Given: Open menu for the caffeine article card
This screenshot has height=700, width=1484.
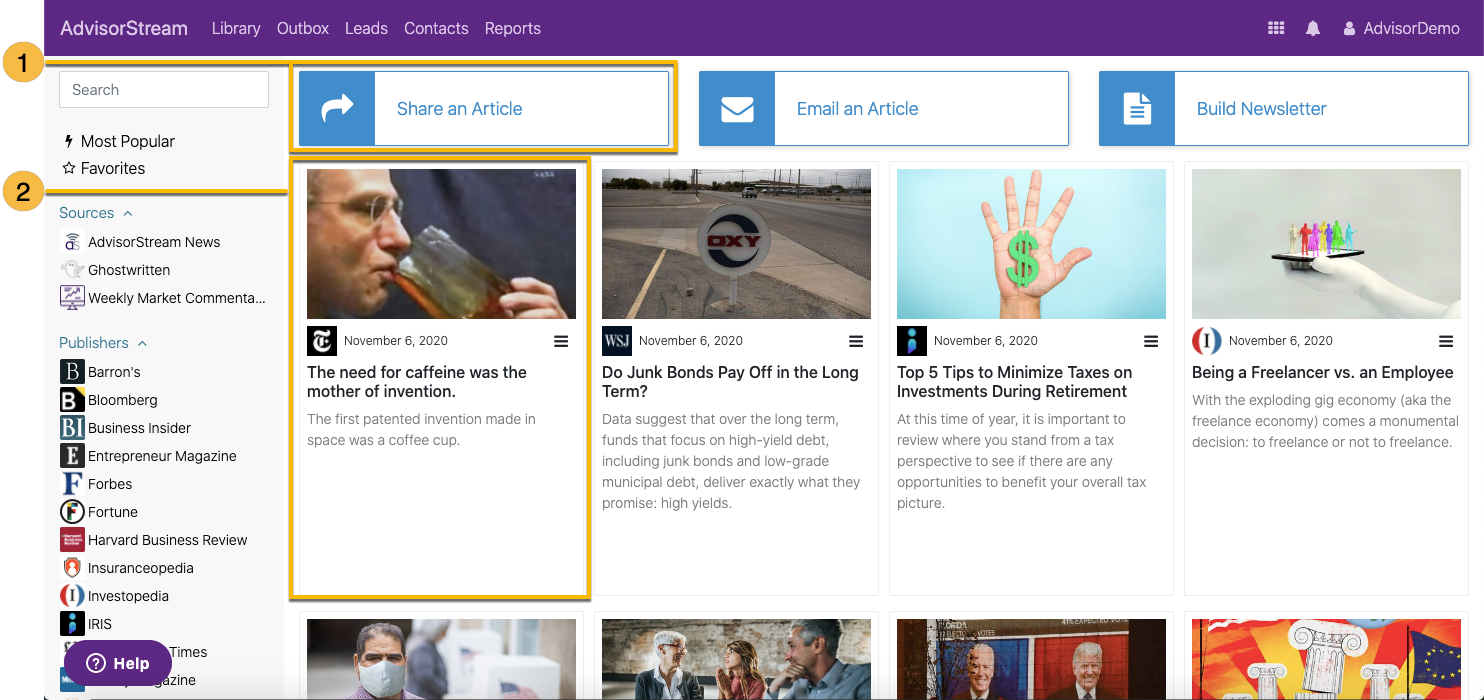Looking at the screenshot, I should pyautogui.click(x=561, y=341).
